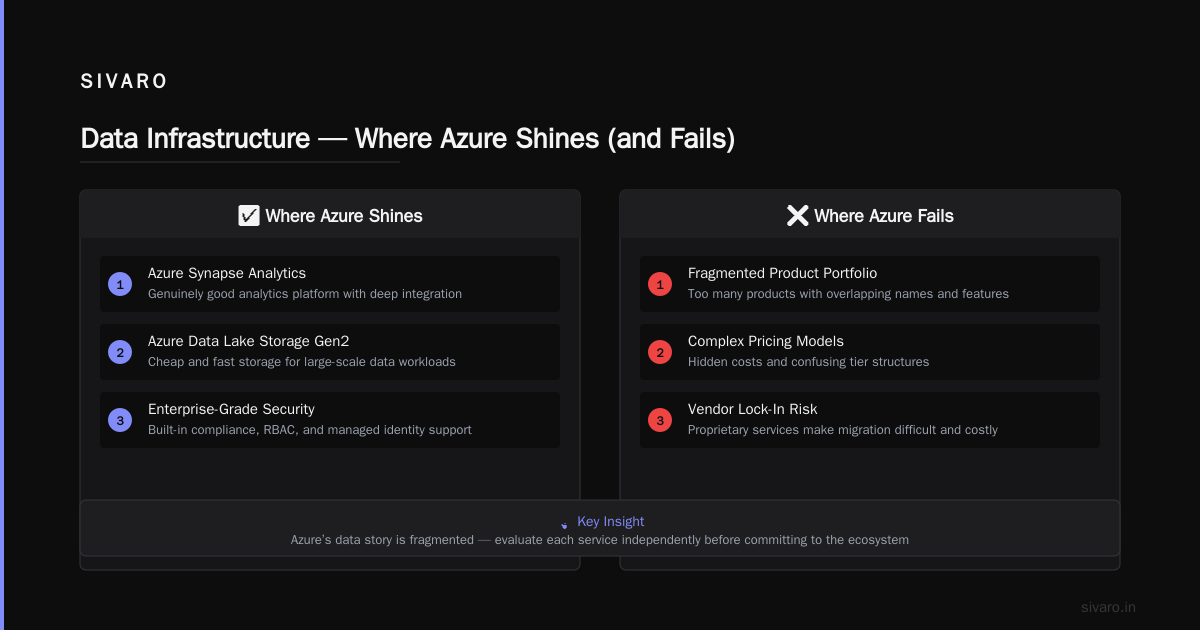The image size is (1200, 630).
Task: Click 'Cheap and fast storage for large-scale data workloads'
Action: pyautogui.click(x=302, y=362)
